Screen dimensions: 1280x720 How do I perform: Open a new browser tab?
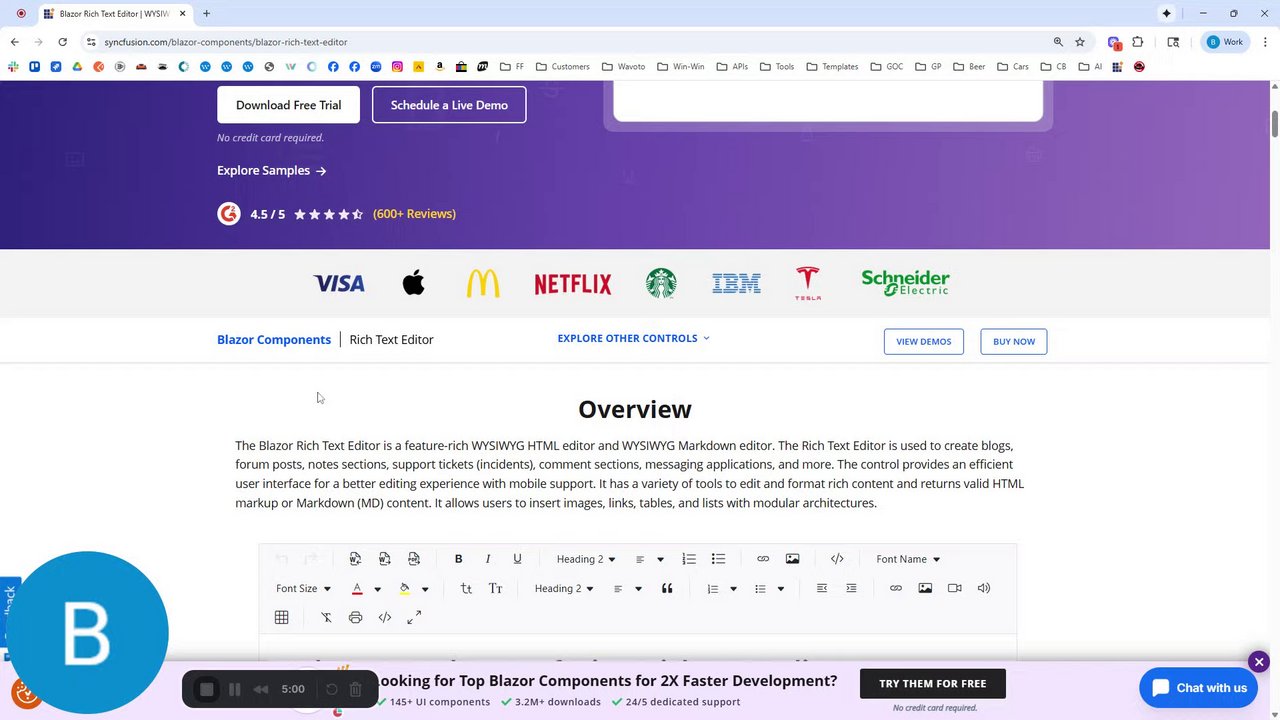point(206,14)
